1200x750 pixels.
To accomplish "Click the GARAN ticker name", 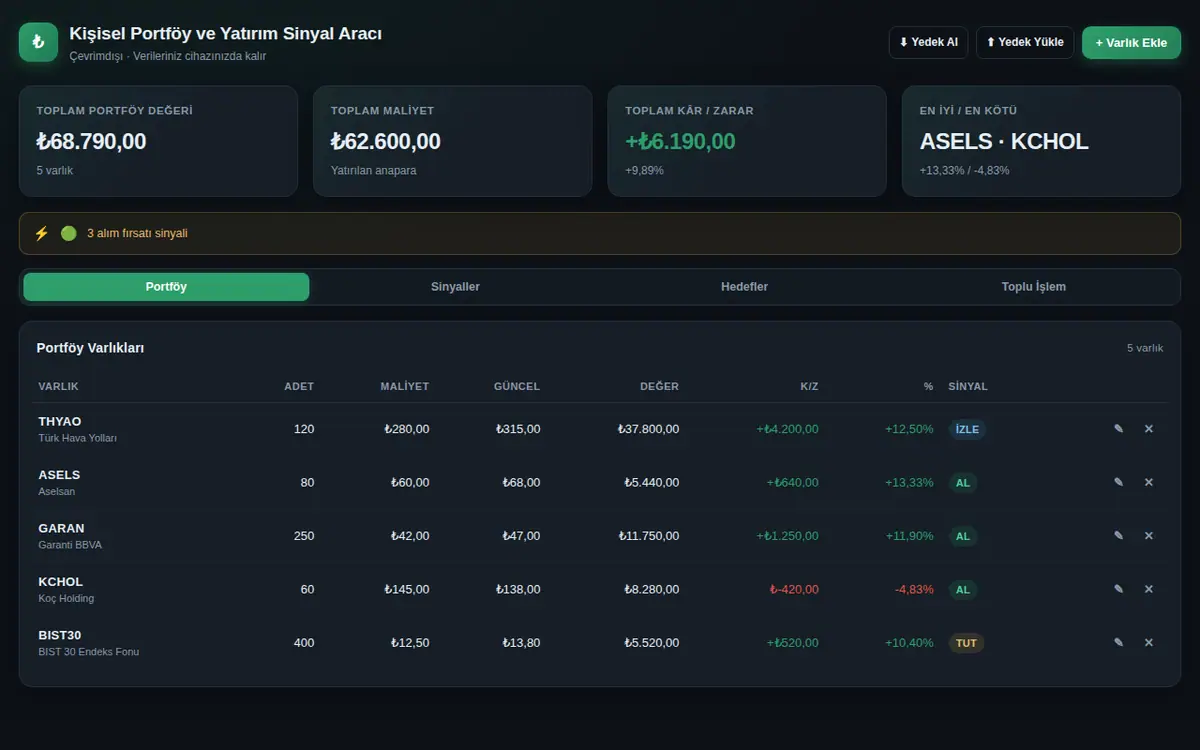I will coord(61,528).
